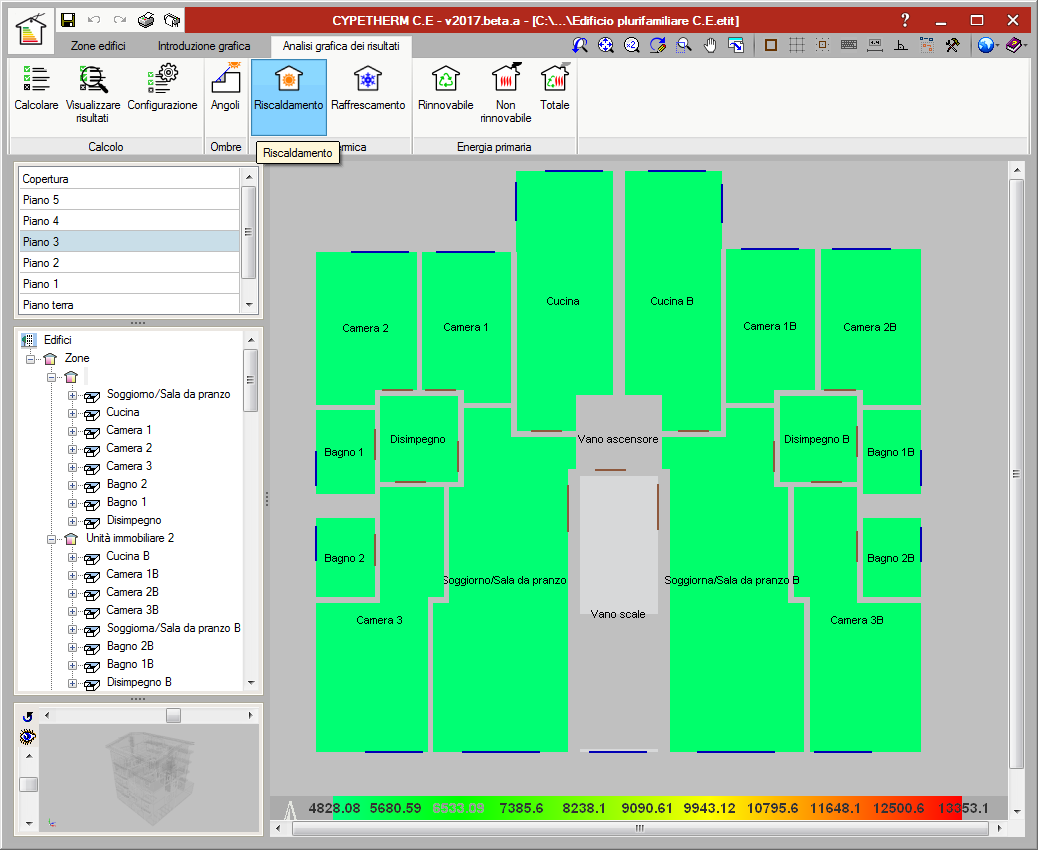This screenshot has width=1038, height=850.
Task: Click the 3D view reset rotation icon
Action: 27,717
